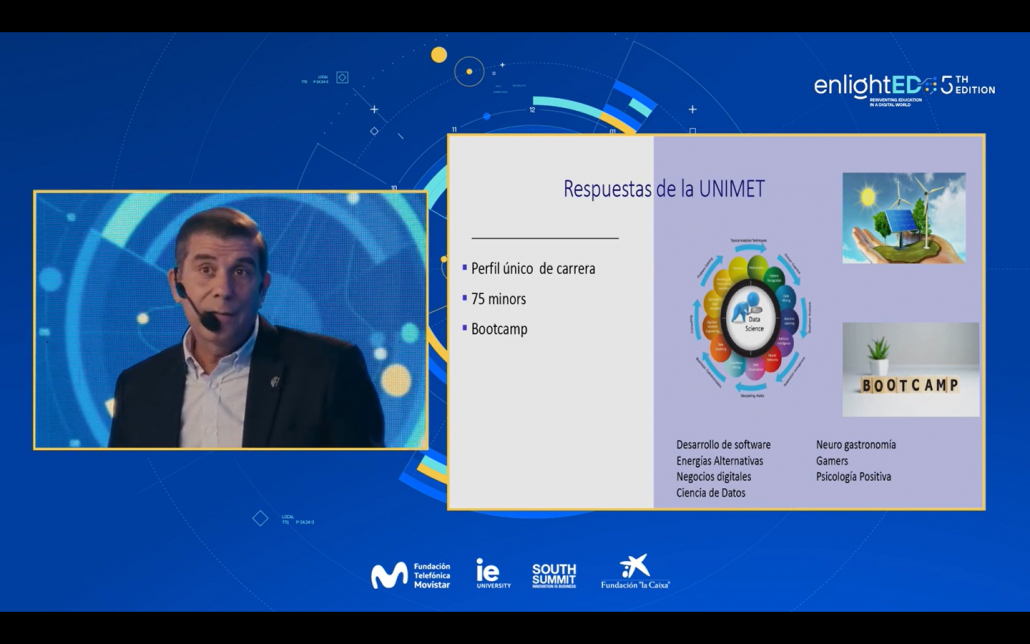Click "Gamers" on the slide
The height and width of the screenshot is (644, 1030).
pyautogui.click(x=832, y=461)
